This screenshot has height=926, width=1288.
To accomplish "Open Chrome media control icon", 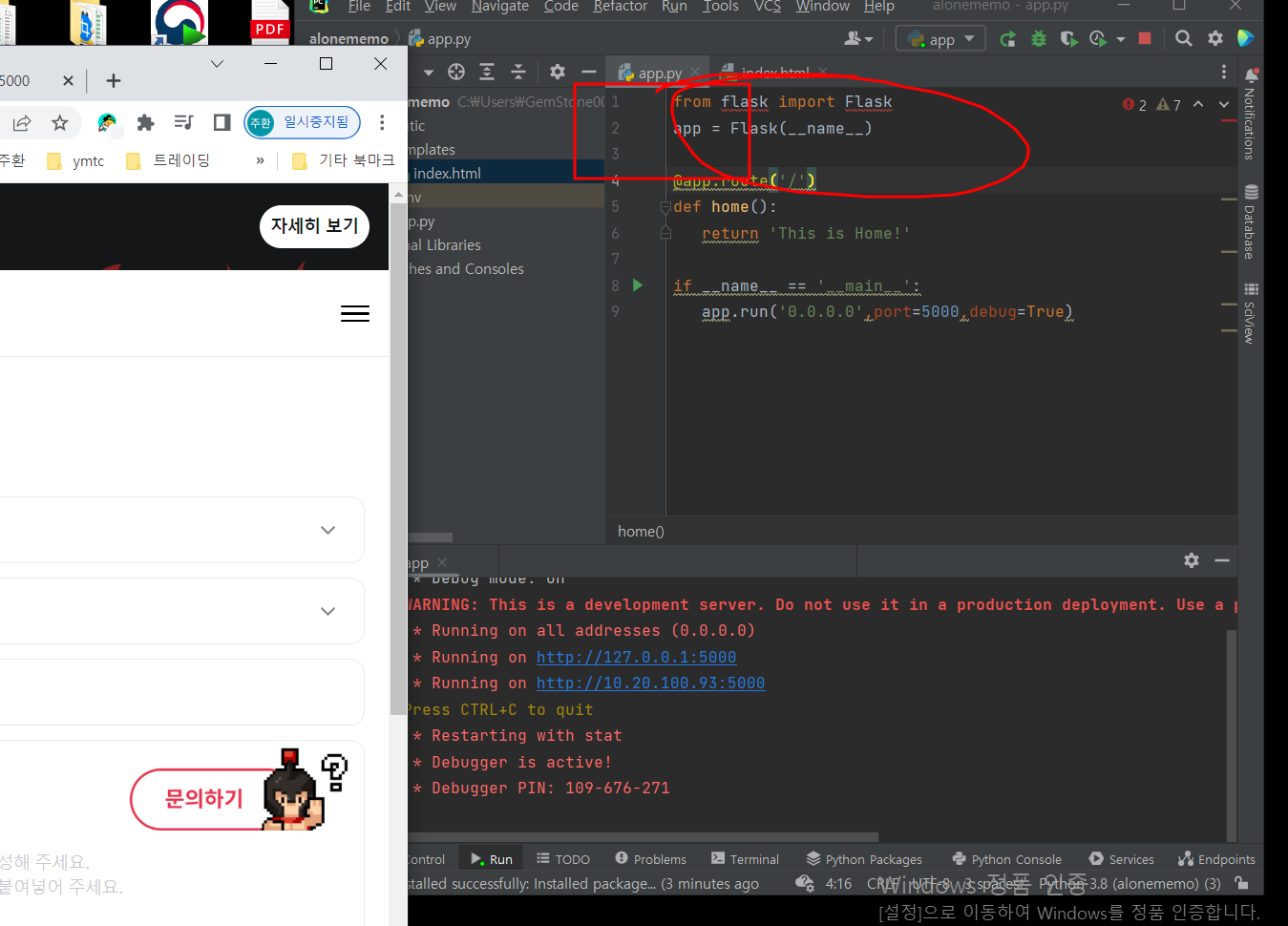I will (x=184, y=122).
